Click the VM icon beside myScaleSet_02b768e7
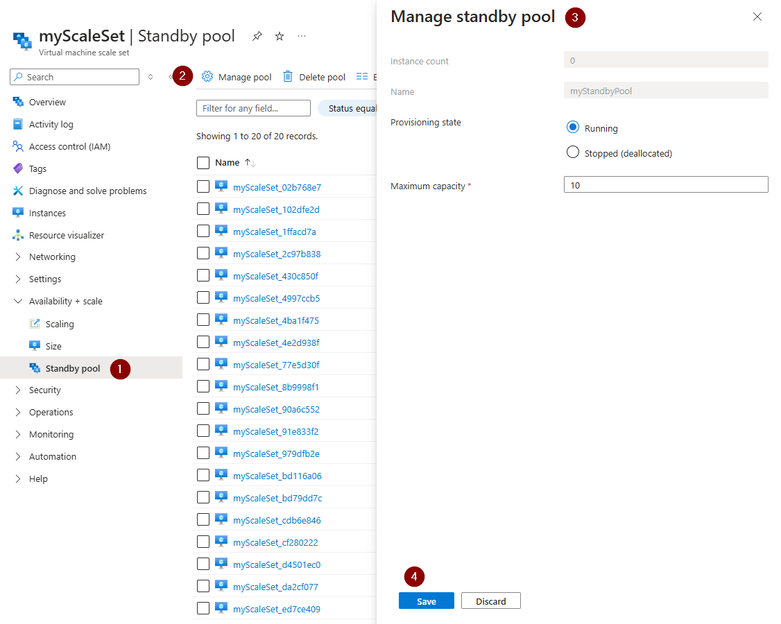The image size is (781, 624). (221, 186)
